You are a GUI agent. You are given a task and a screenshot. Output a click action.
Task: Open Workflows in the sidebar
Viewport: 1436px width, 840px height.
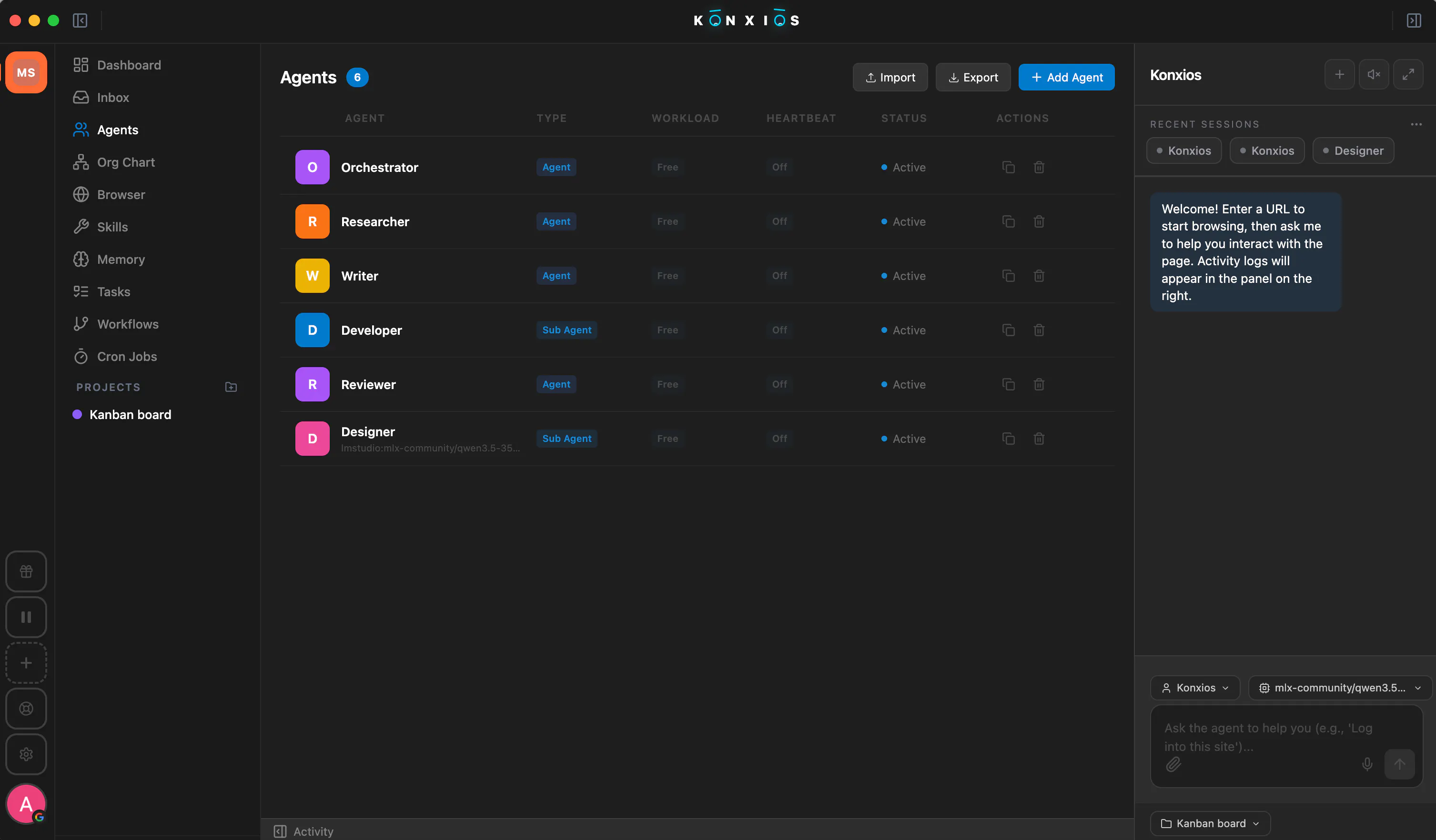116,324
